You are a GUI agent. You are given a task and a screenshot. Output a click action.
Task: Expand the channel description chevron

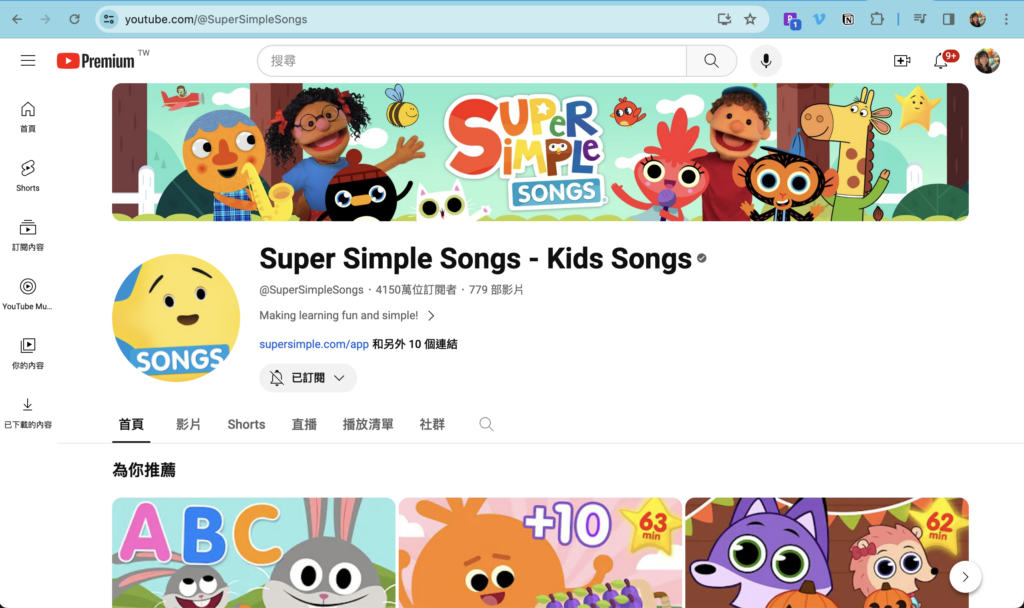tap(431, 315)
